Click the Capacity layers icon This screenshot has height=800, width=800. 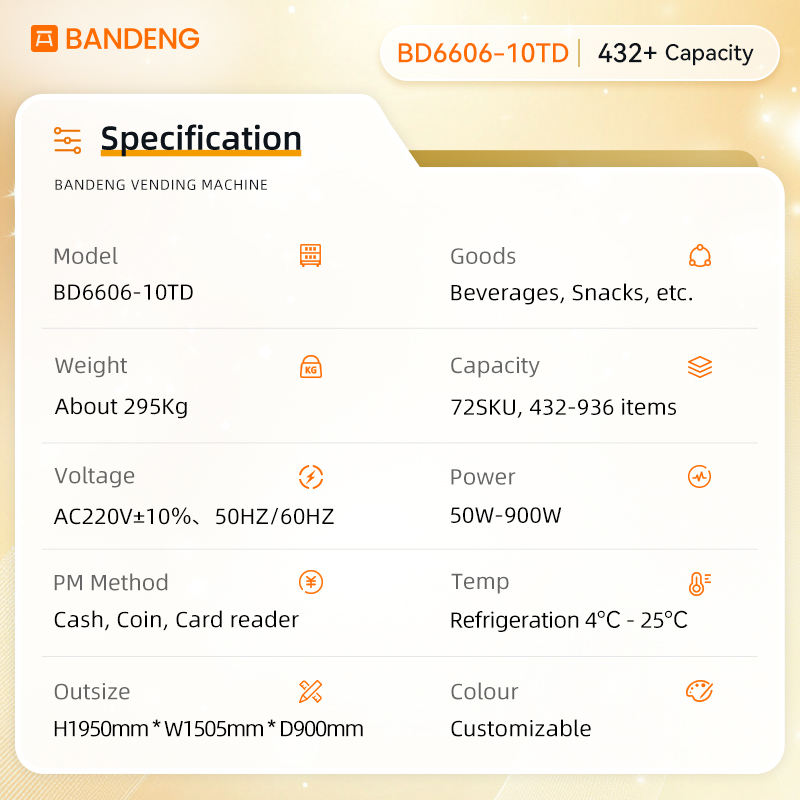(x=700, y=367)
